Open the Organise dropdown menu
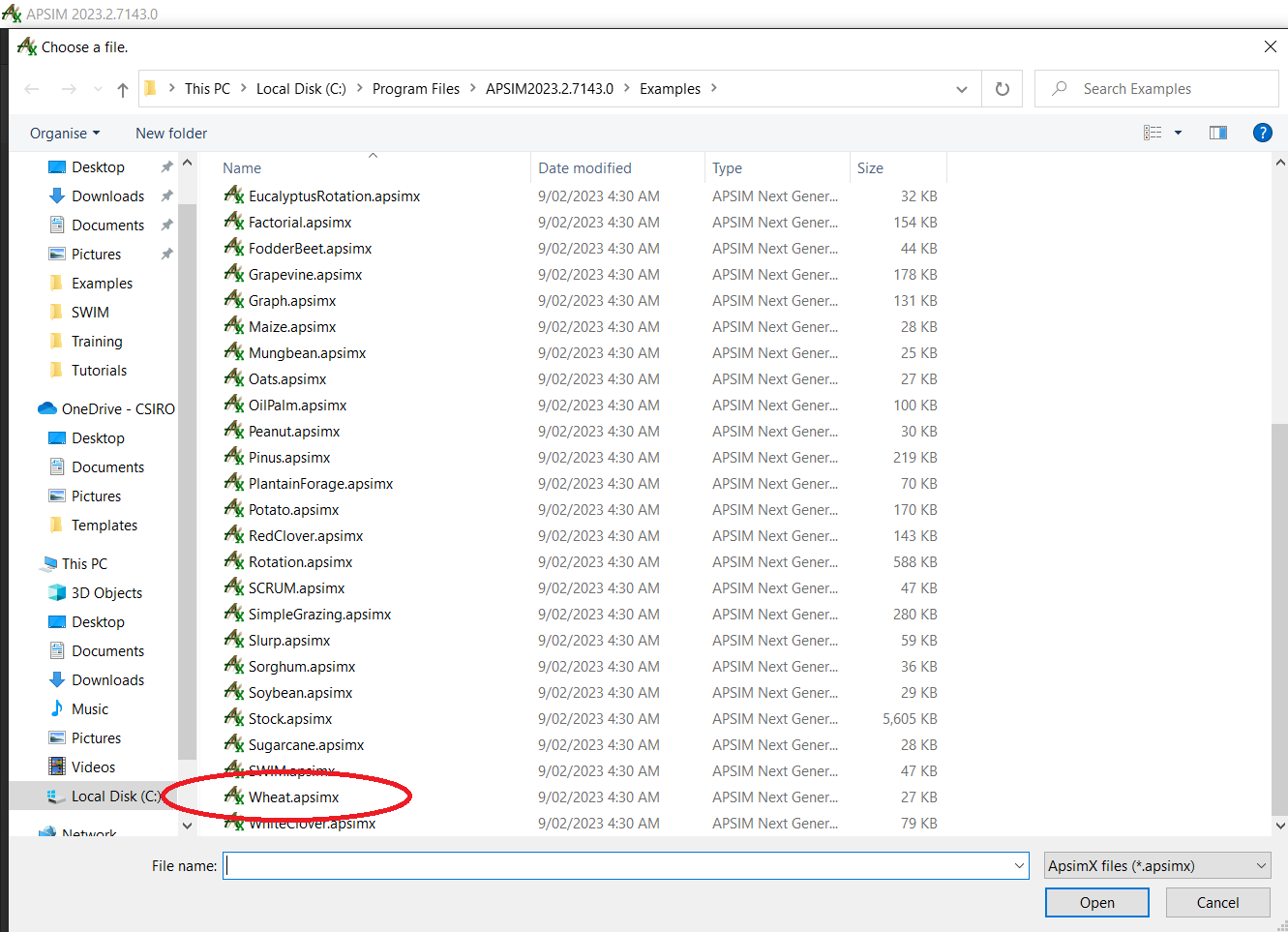 65,134
